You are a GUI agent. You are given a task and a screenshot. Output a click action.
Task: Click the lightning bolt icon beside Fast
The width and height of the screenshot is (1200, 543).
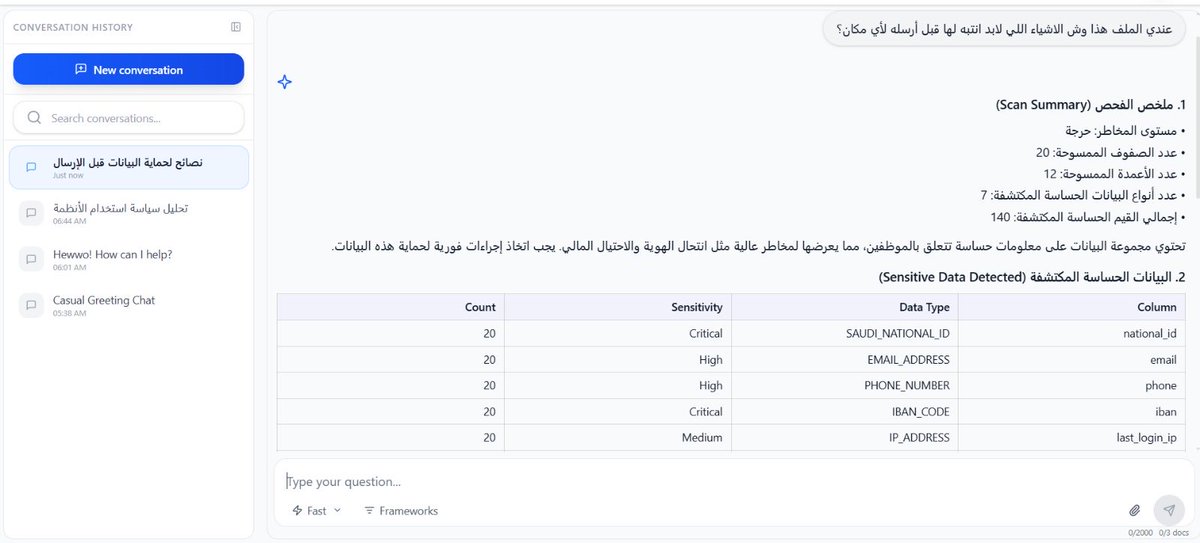click(297, 510)
